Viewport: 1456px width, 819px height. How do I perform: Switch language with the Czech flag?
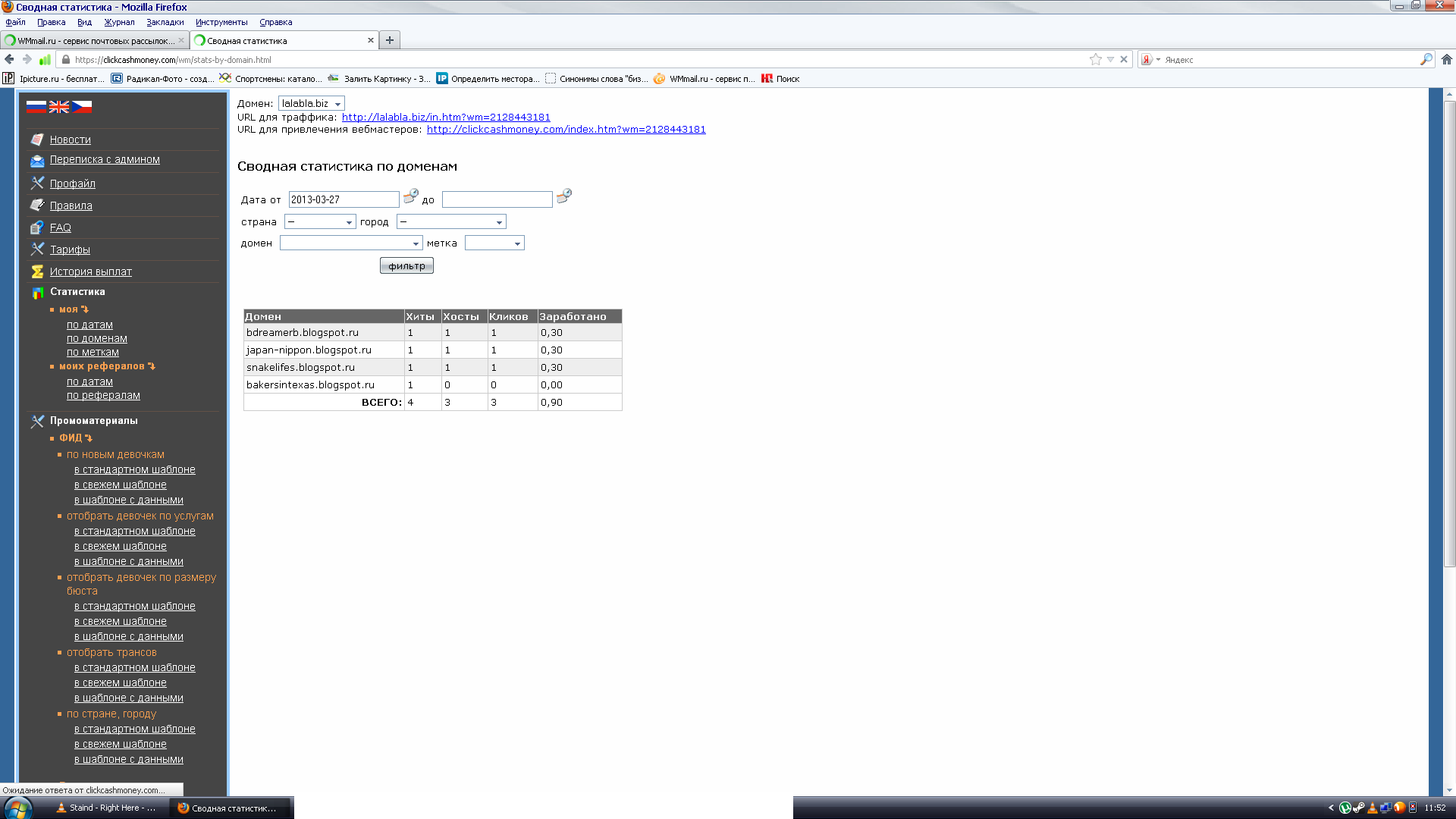tap(82, 107)
